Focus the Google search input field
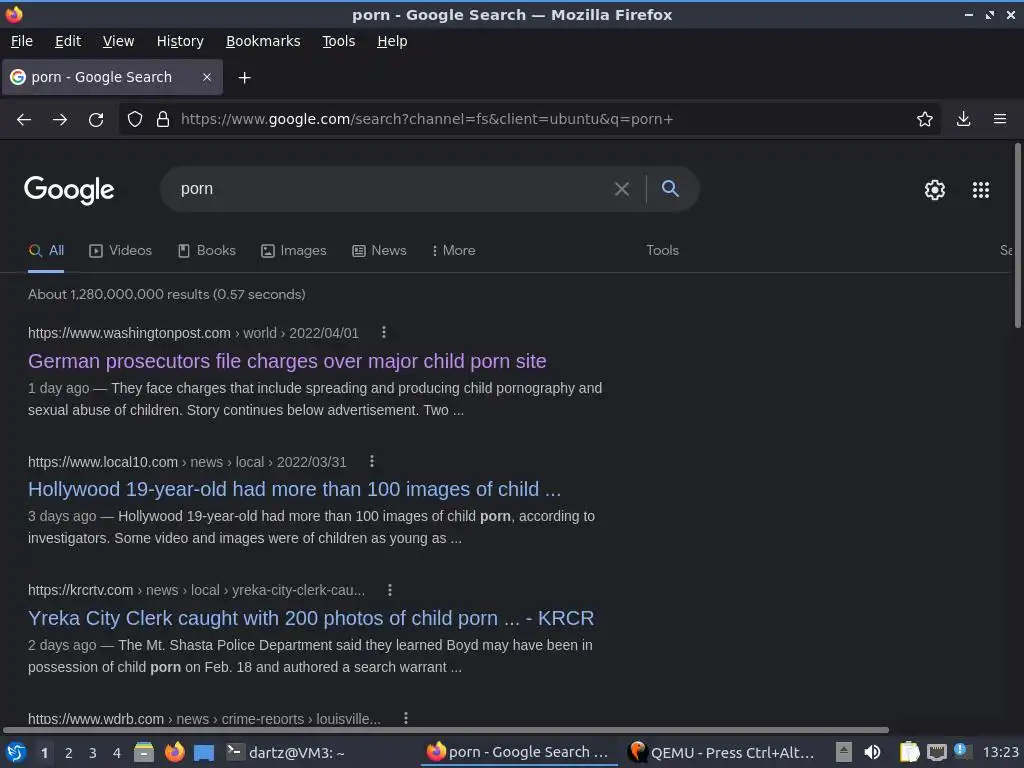 (x=392, y=189)
